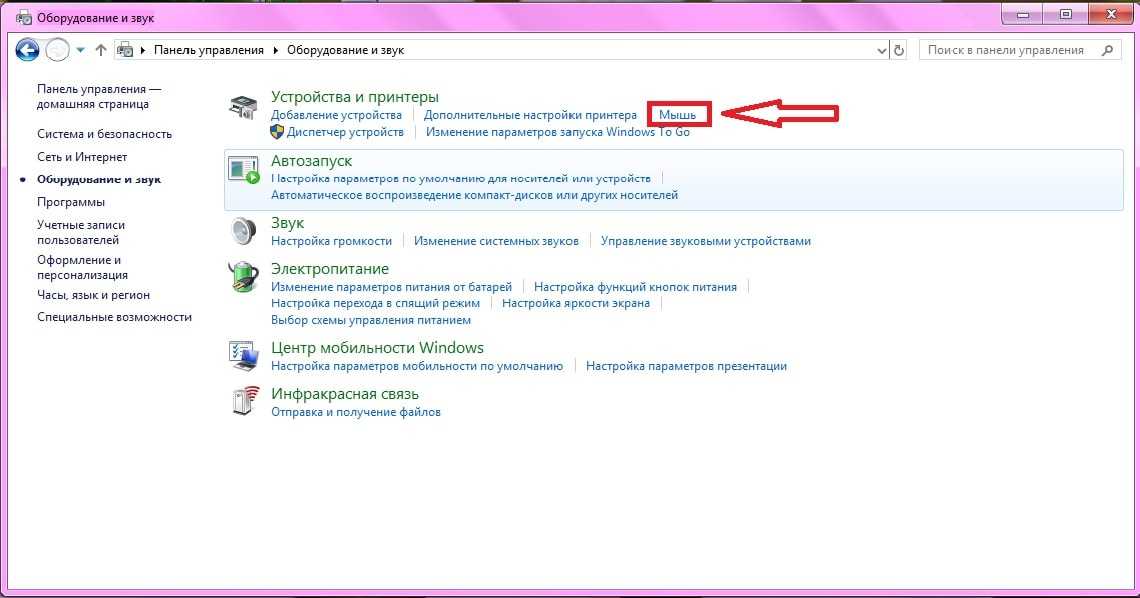Click the control panel search field
Screen dimensions: 1140x598
(x=1010, y=50)
